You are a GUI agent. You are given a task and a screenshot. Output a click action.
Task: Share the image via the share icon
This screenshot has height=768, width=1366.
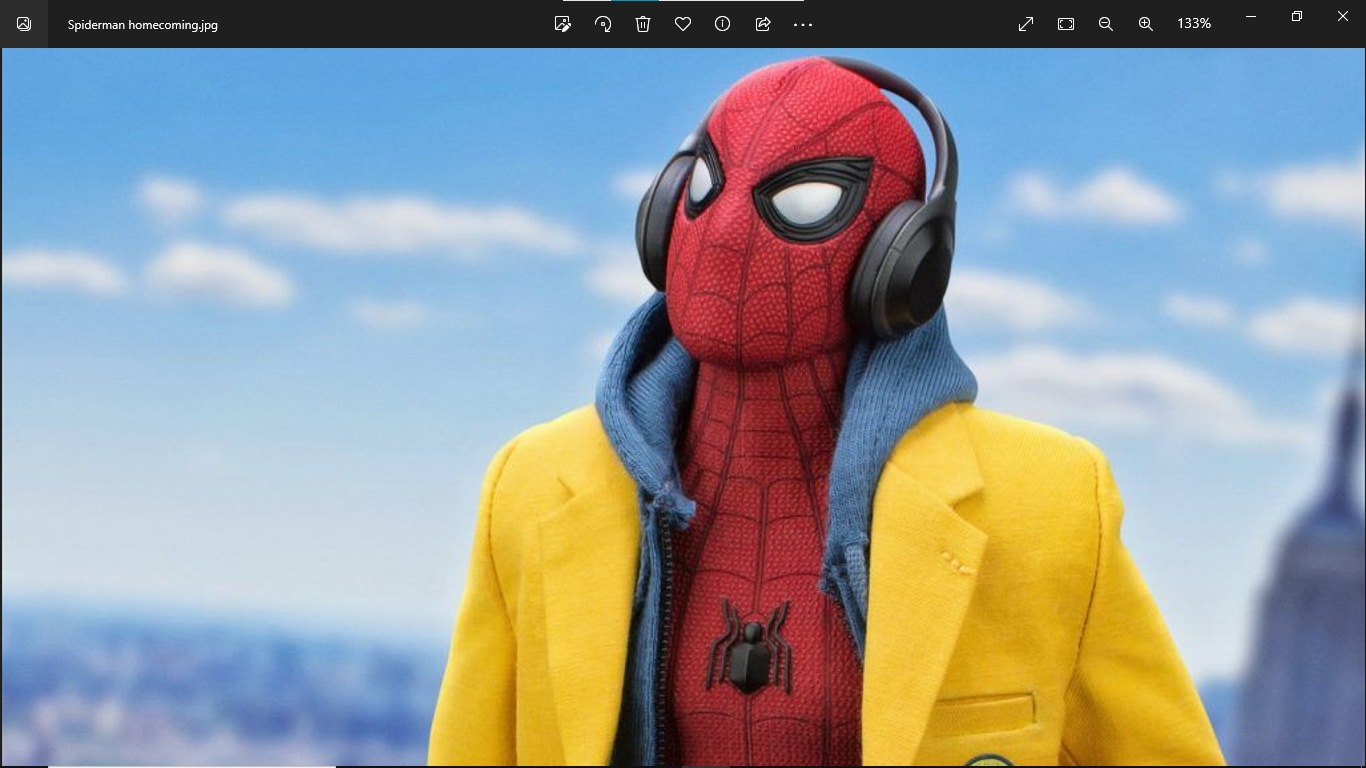[x=763, y=23]
